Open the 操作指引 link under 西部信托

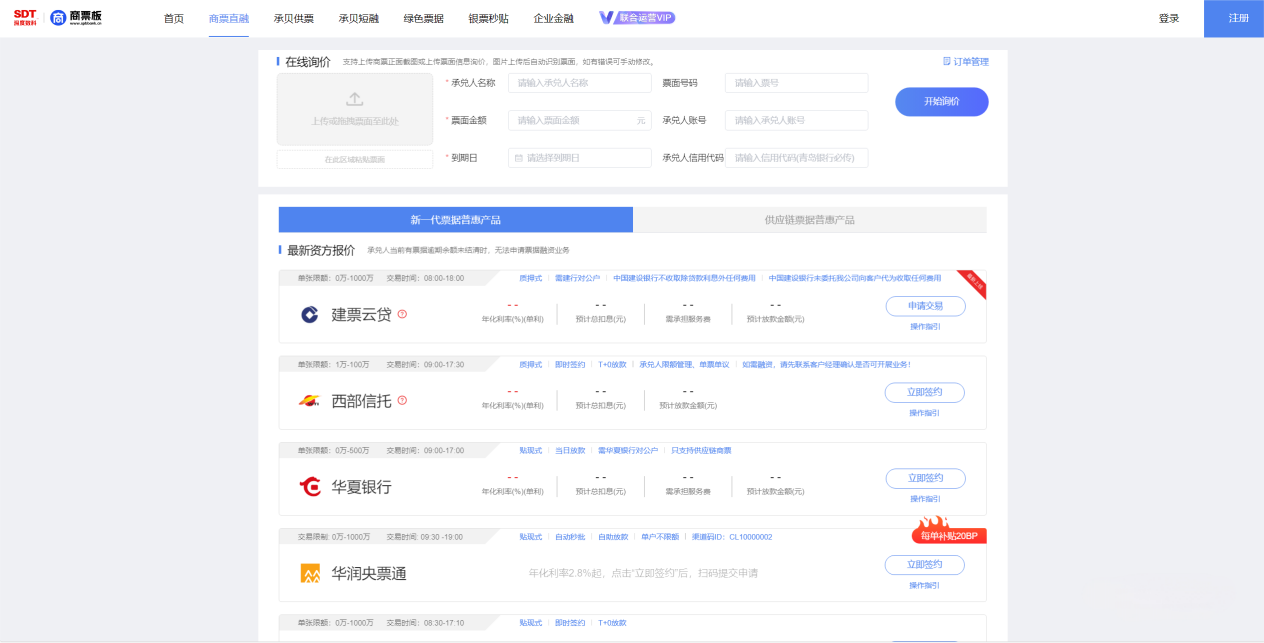pos(924,413)
